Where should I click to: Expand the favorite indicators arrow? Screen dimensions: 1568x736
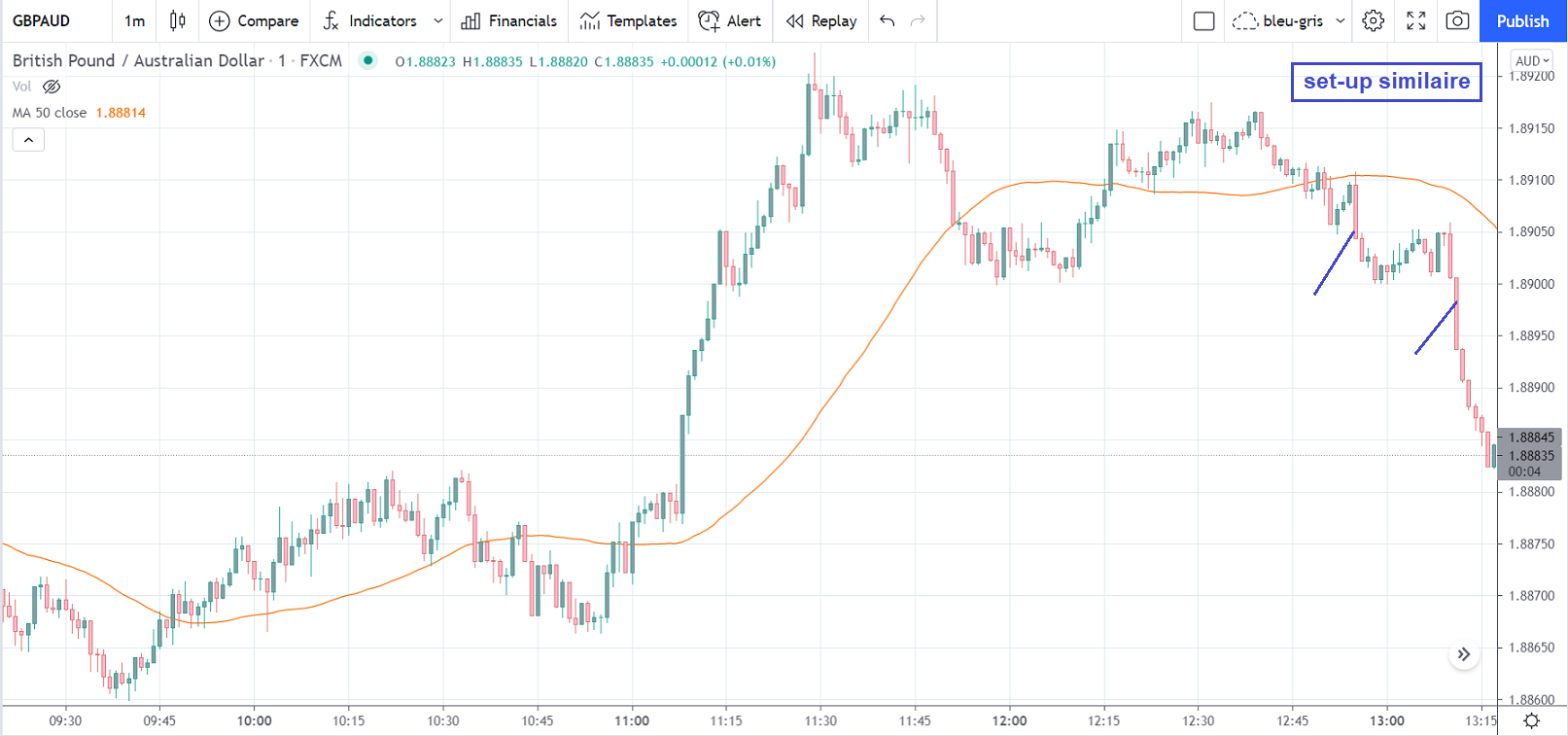coord(437,20)
